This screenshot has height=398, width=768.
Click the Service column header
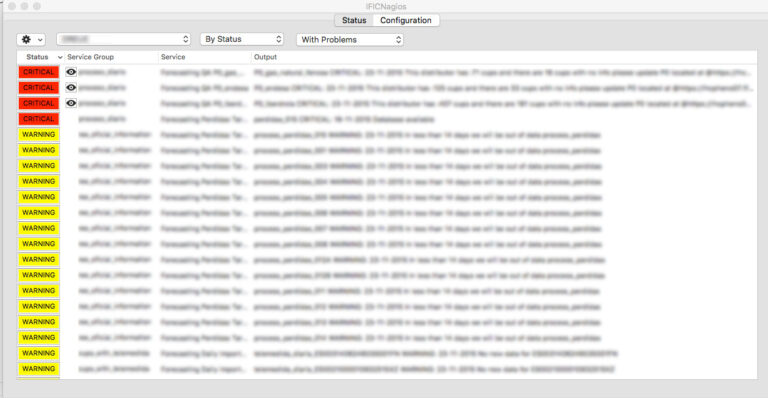(x=173, y=57)
